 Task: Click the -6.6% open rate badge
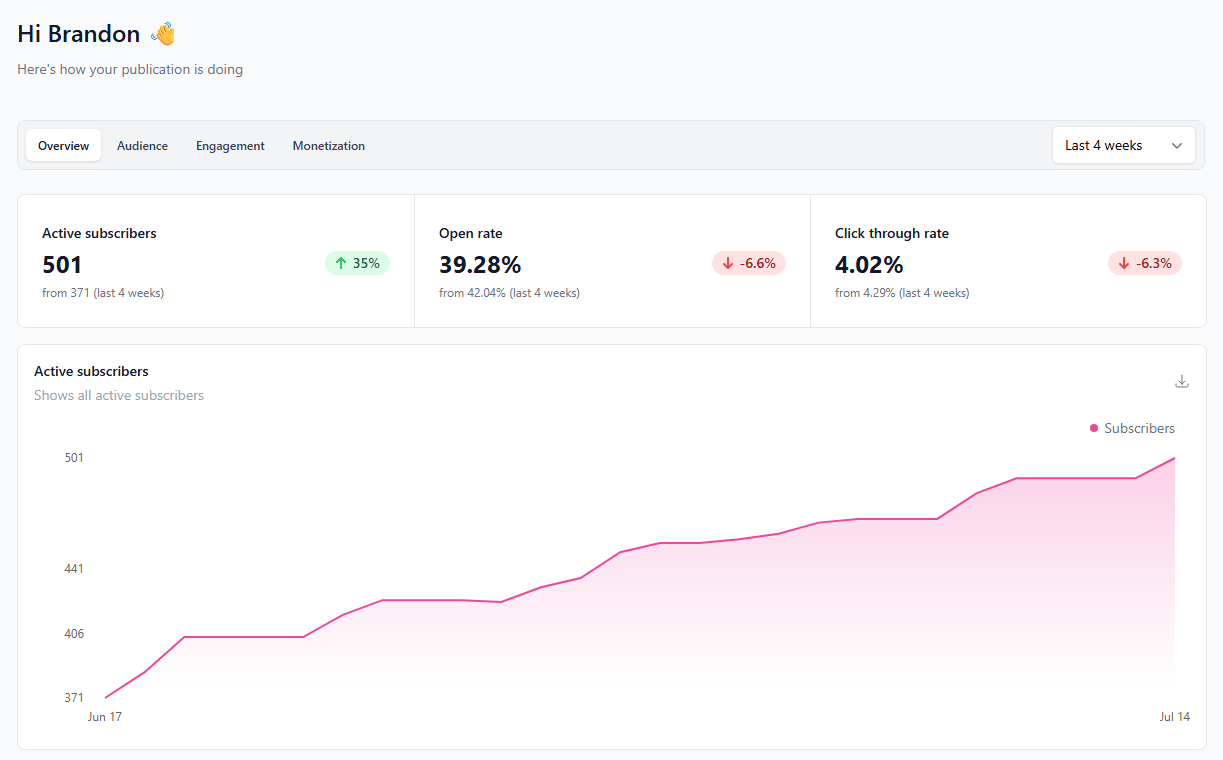749,263
